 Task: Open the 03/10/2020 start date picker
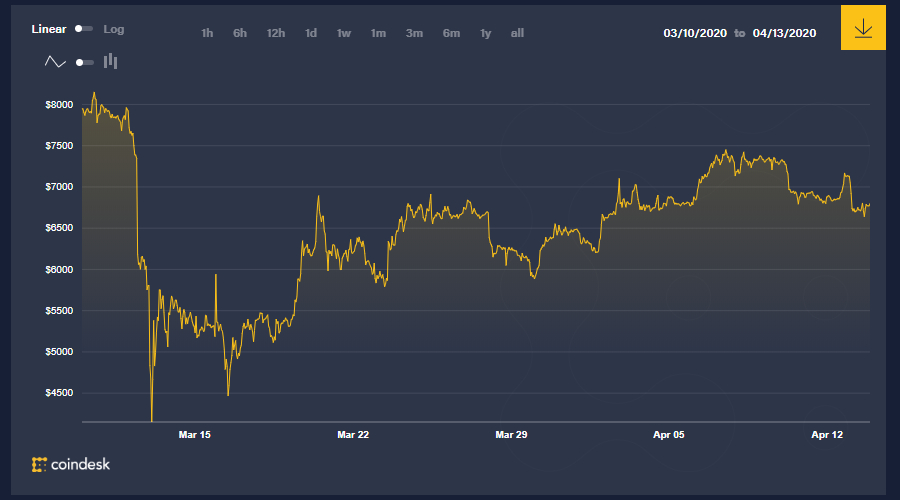point(695,34)
